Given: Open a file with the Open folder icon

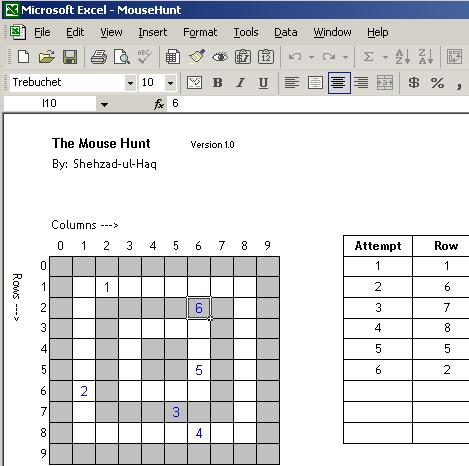Looking at the screenshot, I should [x=46, y=57].
